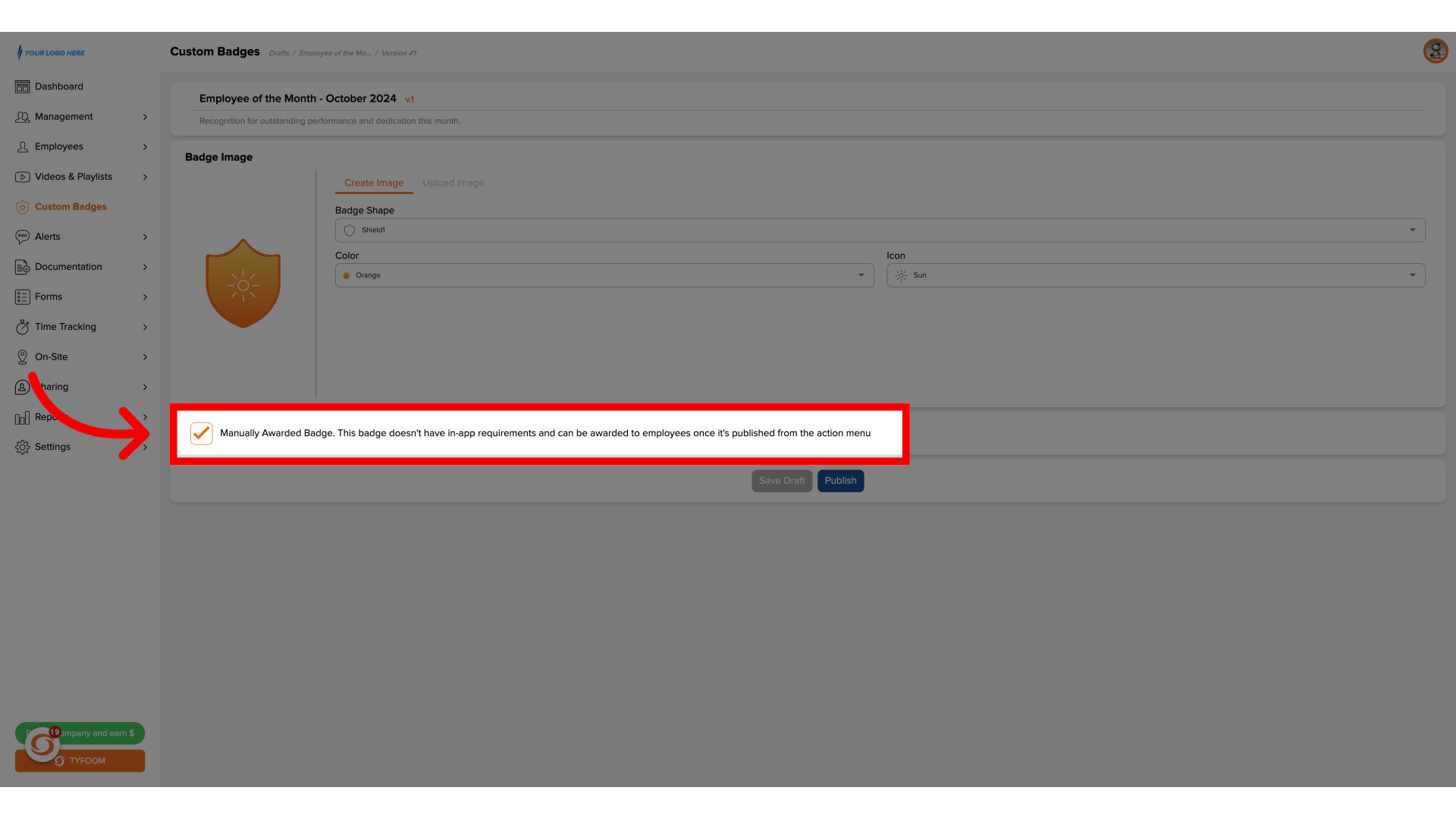Expand the Management section chevron

145,116
